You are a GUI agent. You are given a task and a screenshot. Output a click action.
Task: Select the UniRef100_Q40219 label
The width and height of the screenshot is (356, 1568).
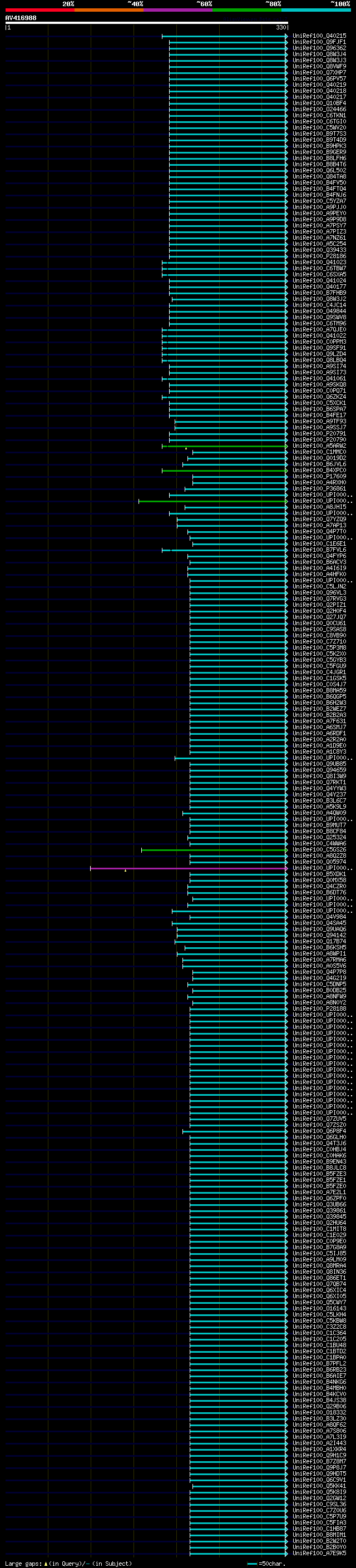[x=319, y=85]
